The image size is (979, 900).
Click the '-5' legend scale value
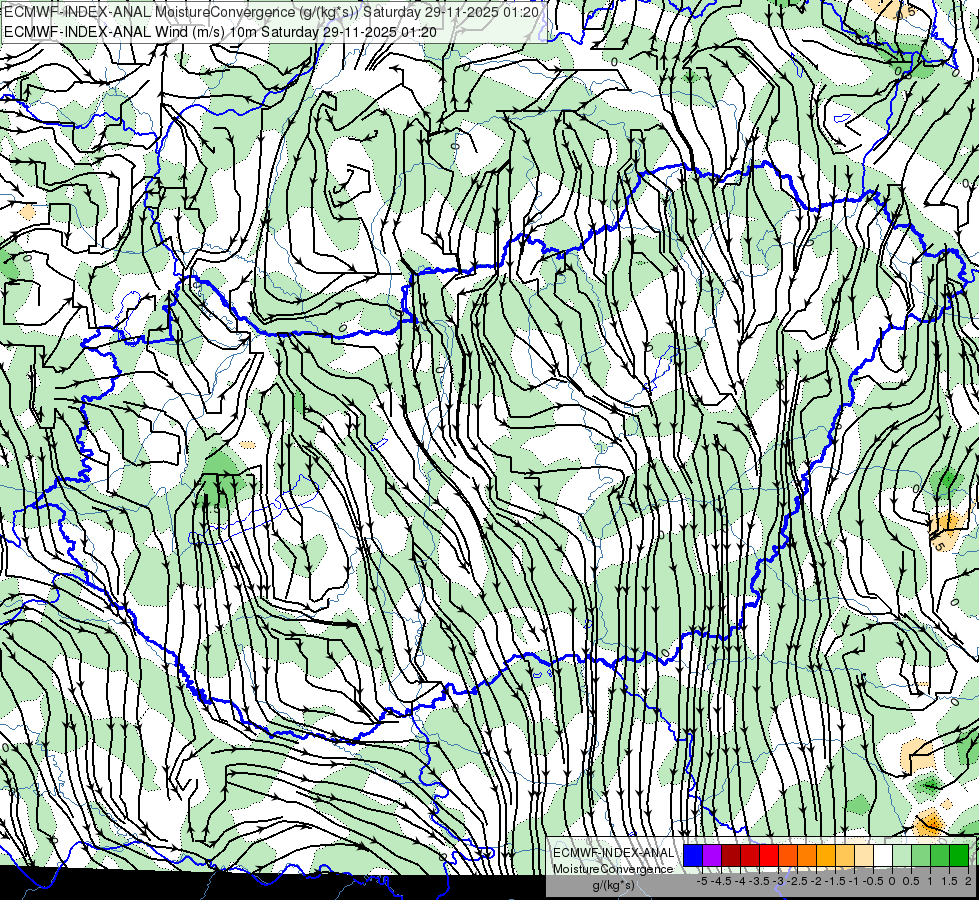[702, 881]
